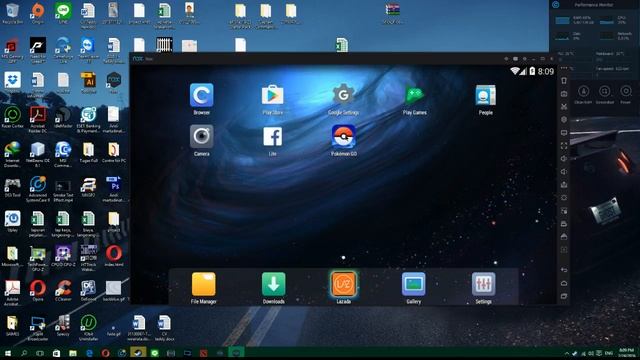Click Nox sidebar volume up icon
Image resolution: width=640 pixels, height=360 pixels.
(564, 159)
